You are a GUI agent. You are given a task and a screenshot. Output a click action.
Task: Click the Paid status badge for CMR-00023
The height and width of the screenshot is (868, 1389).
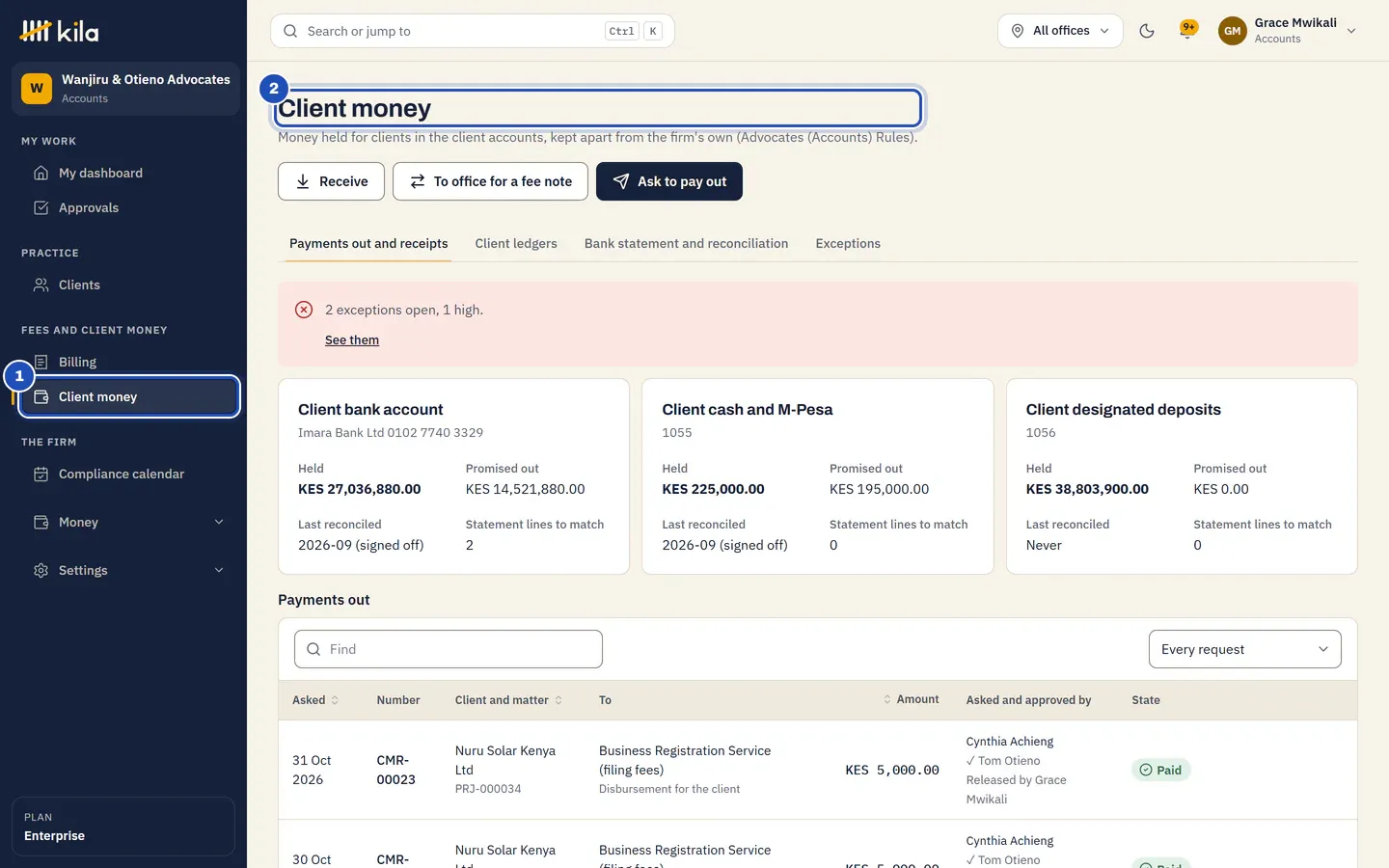[x=1161, y=770]
